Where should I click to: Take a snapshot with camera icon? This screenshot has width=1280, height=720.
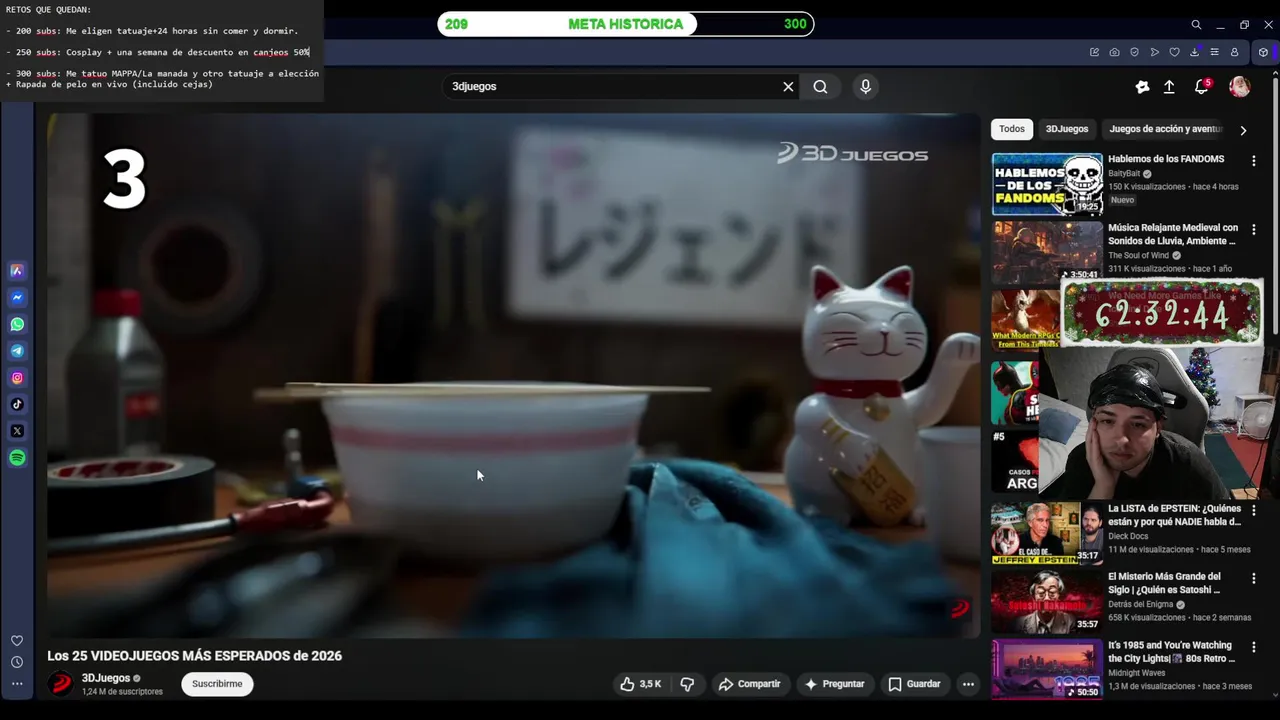(1114, 52)
